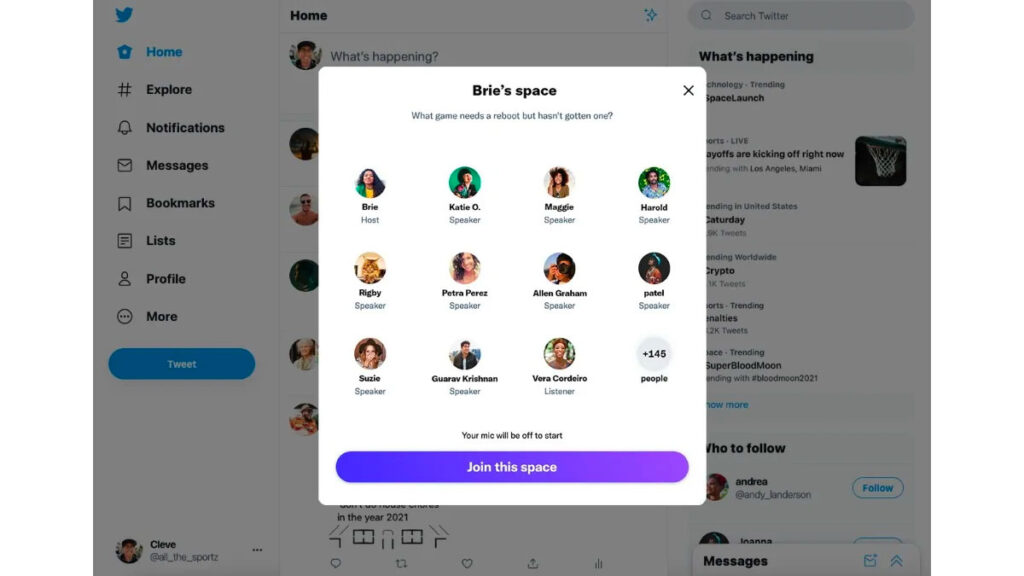Image resolution: width=1024 pixels, height=576 pixels.
Task: Compose new message in Messages drawer
Action: (x=870, y=561)
